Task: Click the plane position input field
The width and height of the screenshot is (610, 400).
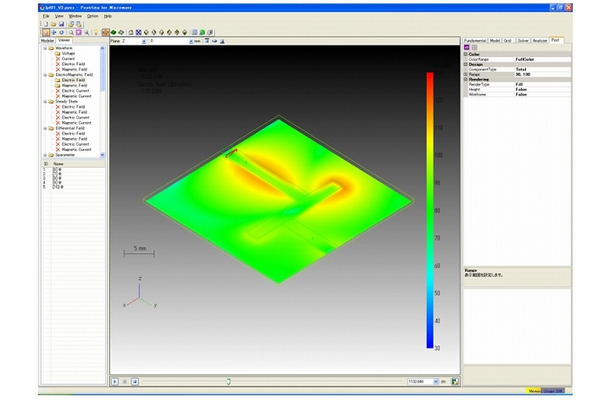Action: click(x=169, y=41)
